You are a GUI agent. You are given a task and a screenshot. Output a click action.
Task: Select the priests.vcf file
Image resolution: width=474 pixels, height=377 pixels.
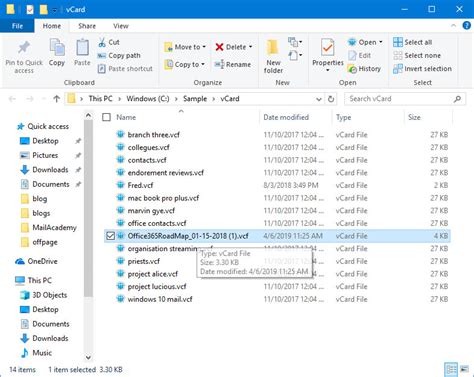(277, 261)
